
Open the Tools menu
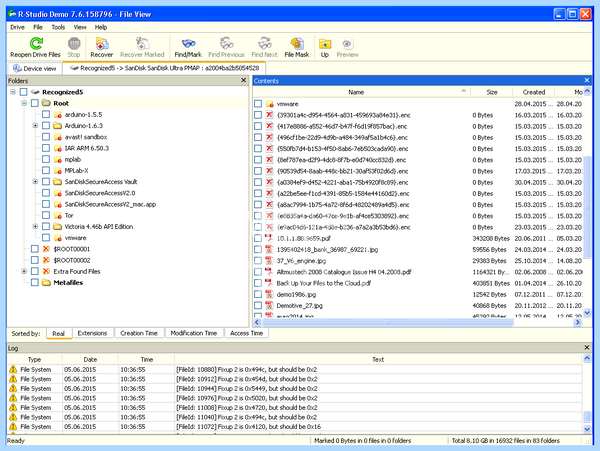pyautogui.click(x=58, y=27)
